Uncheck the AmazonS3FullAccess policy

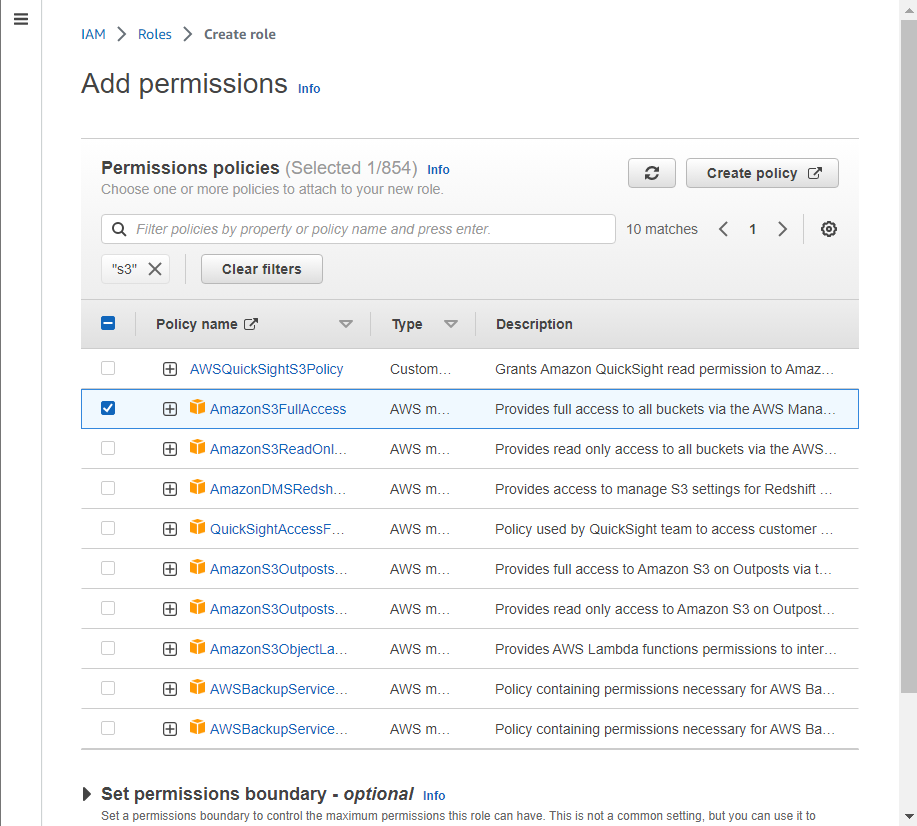pos(108,408)
